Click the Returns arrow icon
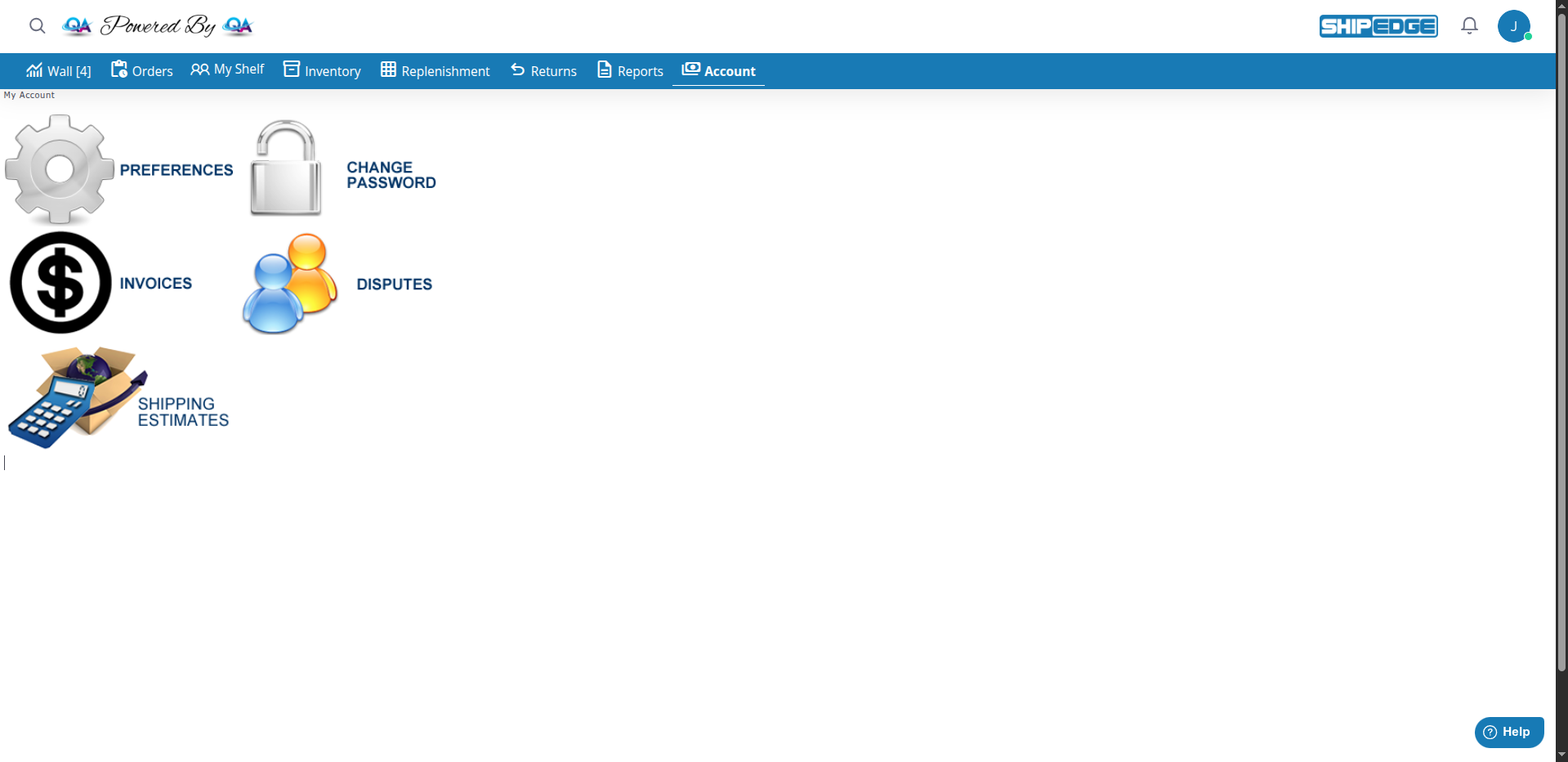The image size is (1568, 762). click(x=516, y=70)
